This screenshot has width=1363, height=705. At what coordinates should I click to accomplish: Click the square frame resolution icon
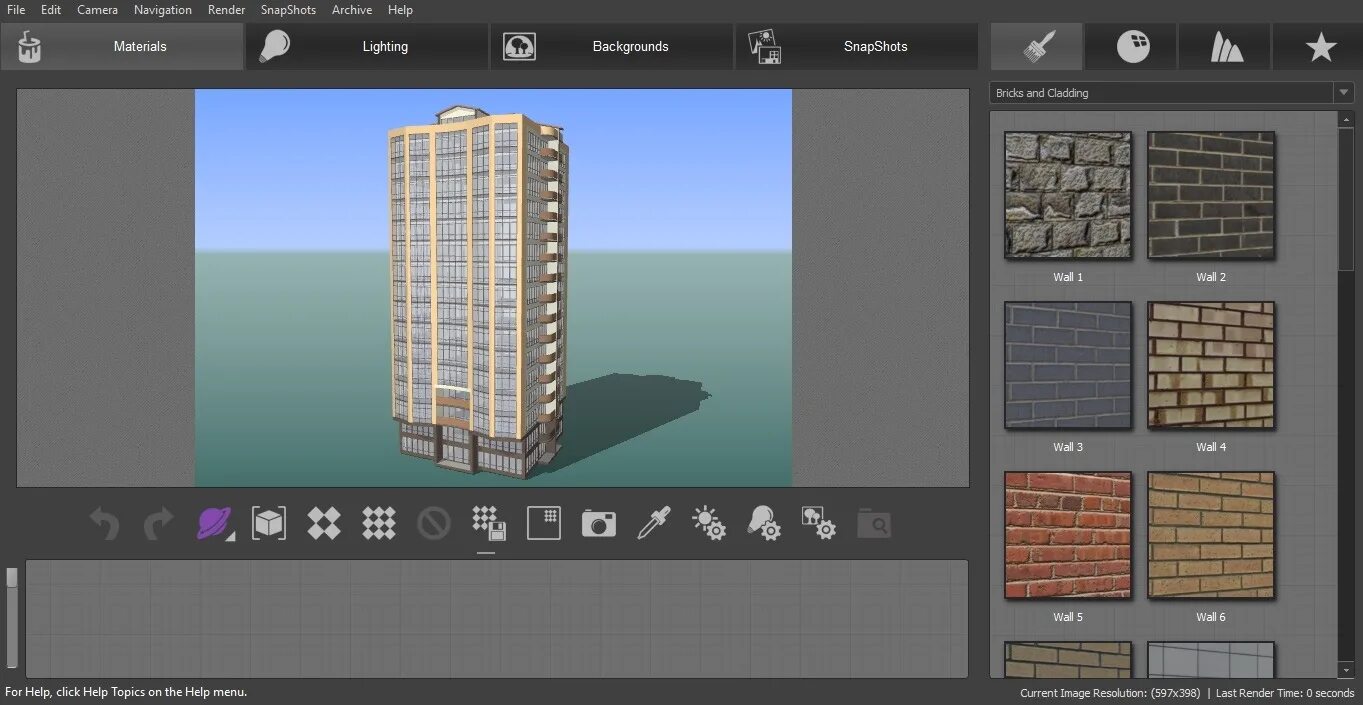[x=544, y=523]
